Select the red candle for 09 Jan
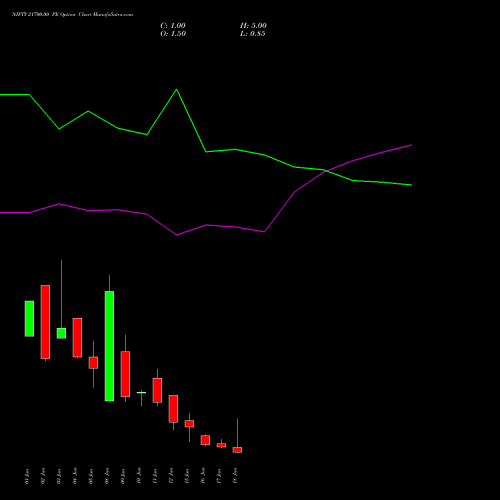 (x=125, y=374)
